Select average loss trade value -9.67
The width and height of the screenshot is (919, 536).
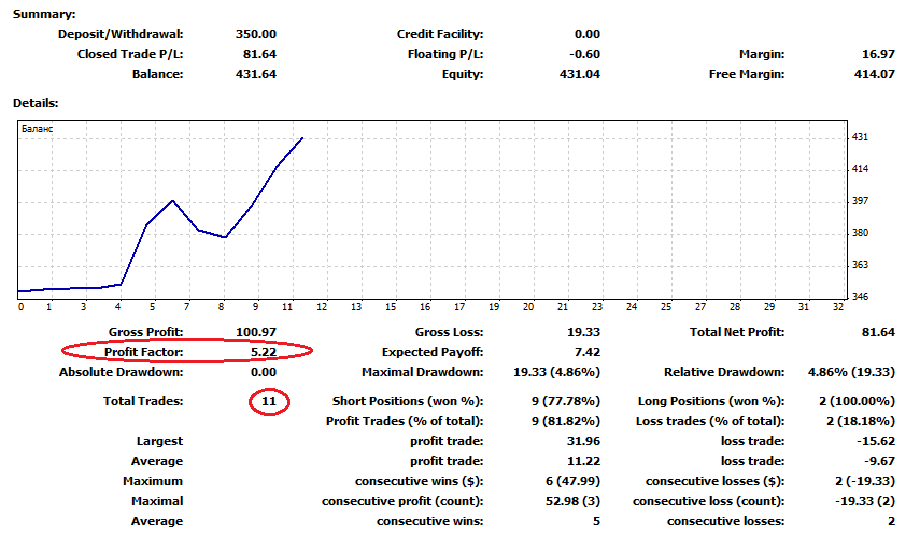pyautogui.click(x=879, y=461)
